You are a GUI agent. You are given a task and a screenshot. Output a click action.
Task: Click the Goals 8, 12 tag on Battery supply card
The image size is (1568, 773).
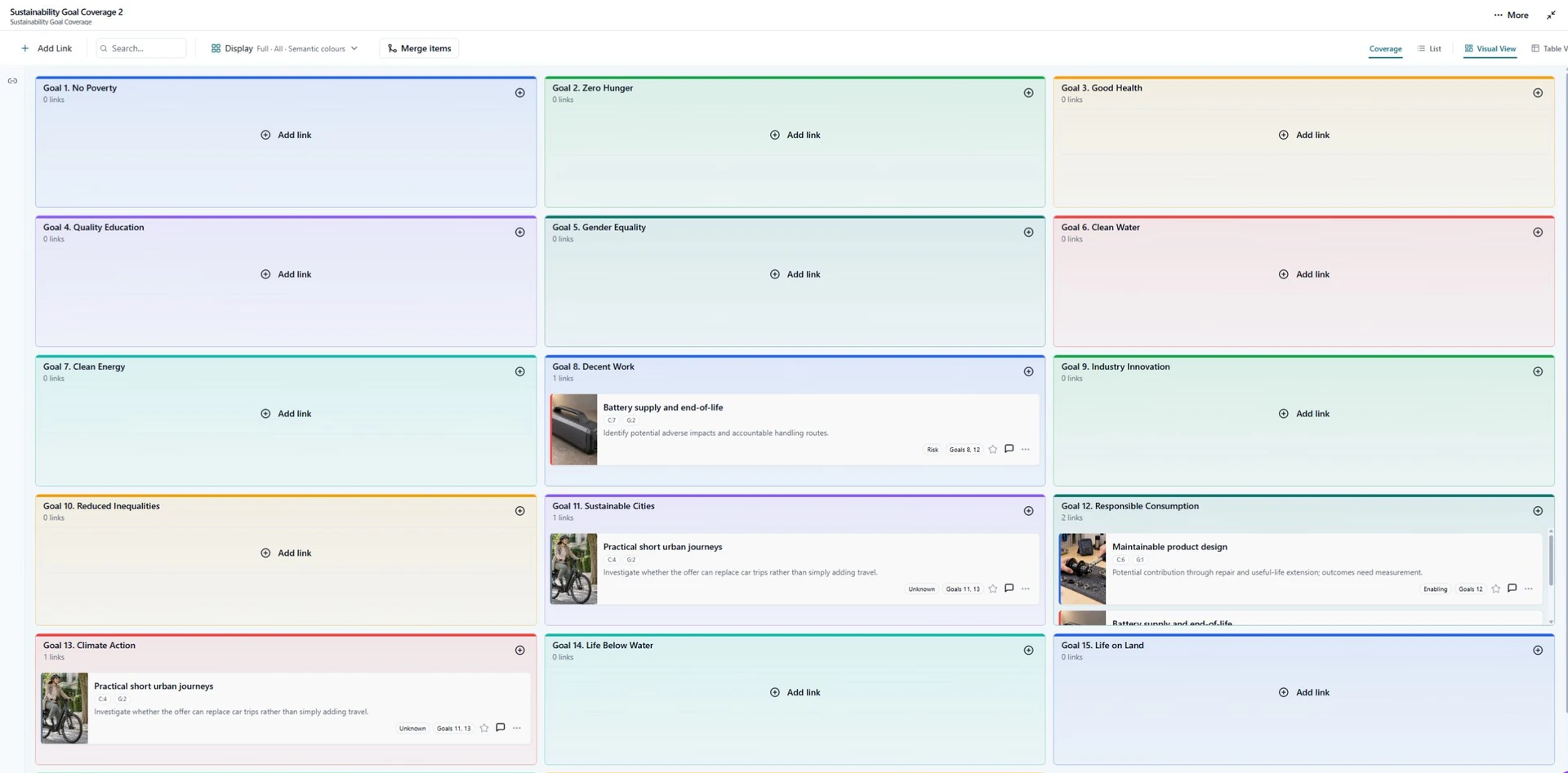tap(964, 450)
